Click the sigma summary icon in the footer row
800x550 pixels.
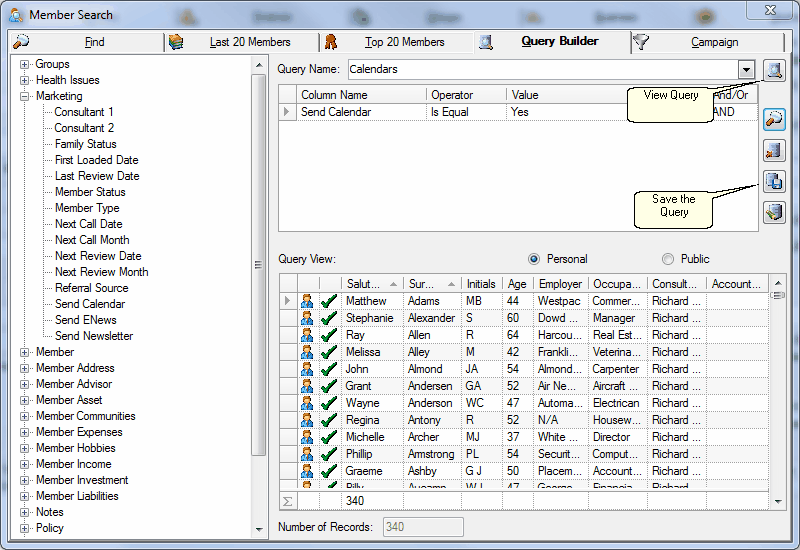(288, 501)
